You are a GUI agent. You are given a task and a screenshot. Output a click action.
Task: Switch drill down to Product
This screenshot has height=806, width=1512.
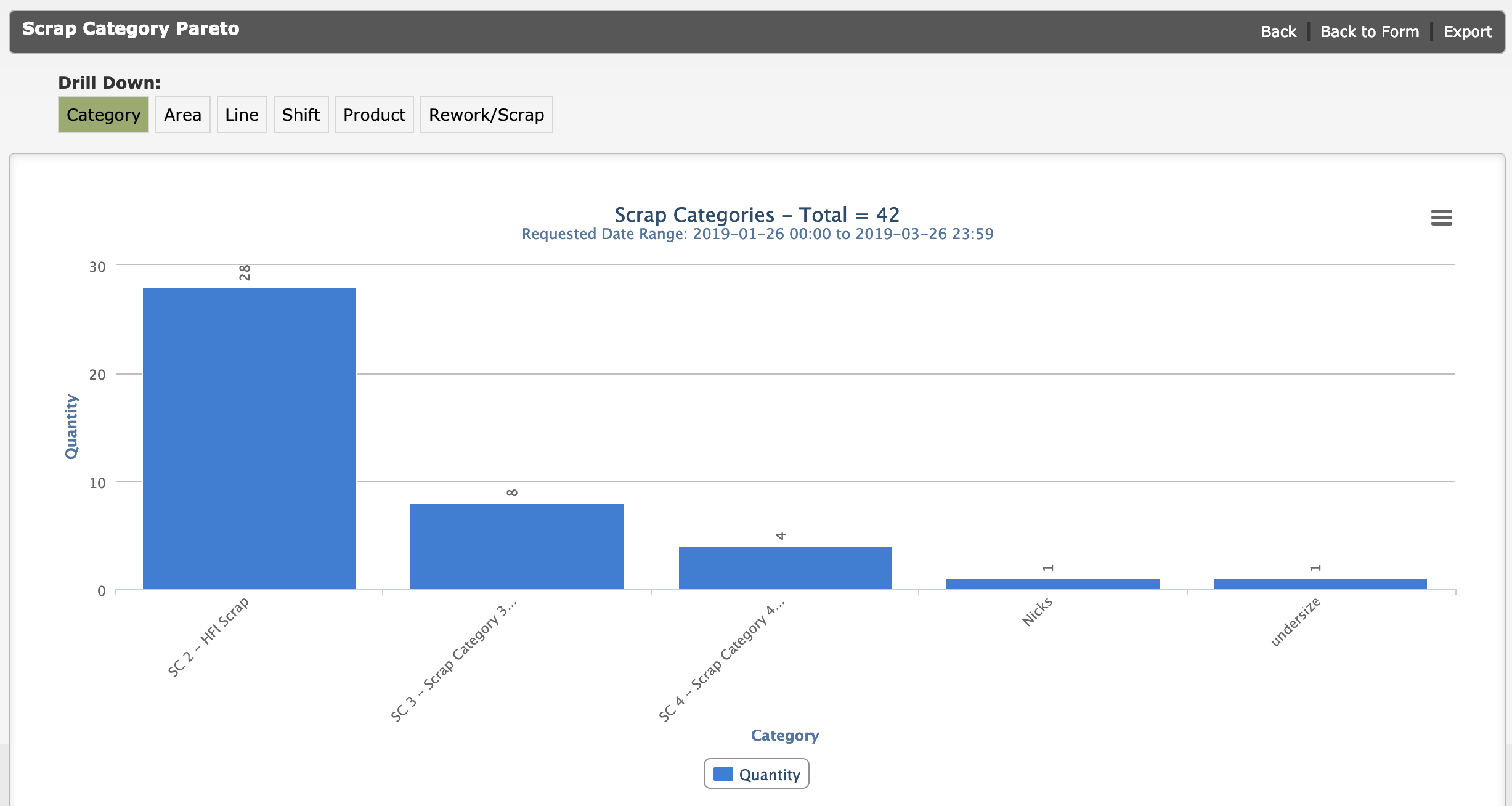[374, 115]
